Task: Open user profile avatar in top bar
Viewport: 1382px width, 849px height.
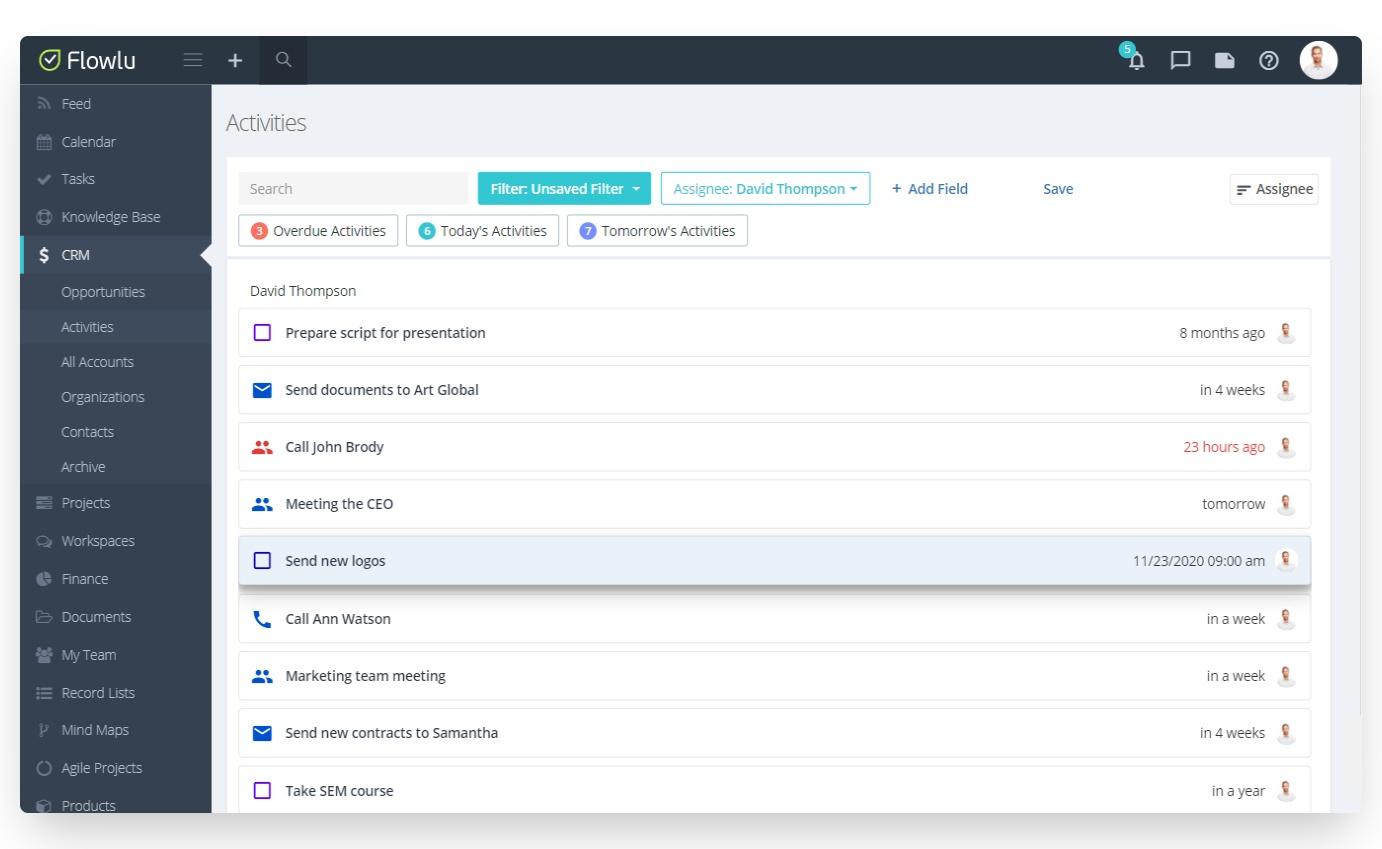Action: click(1318, 60)
